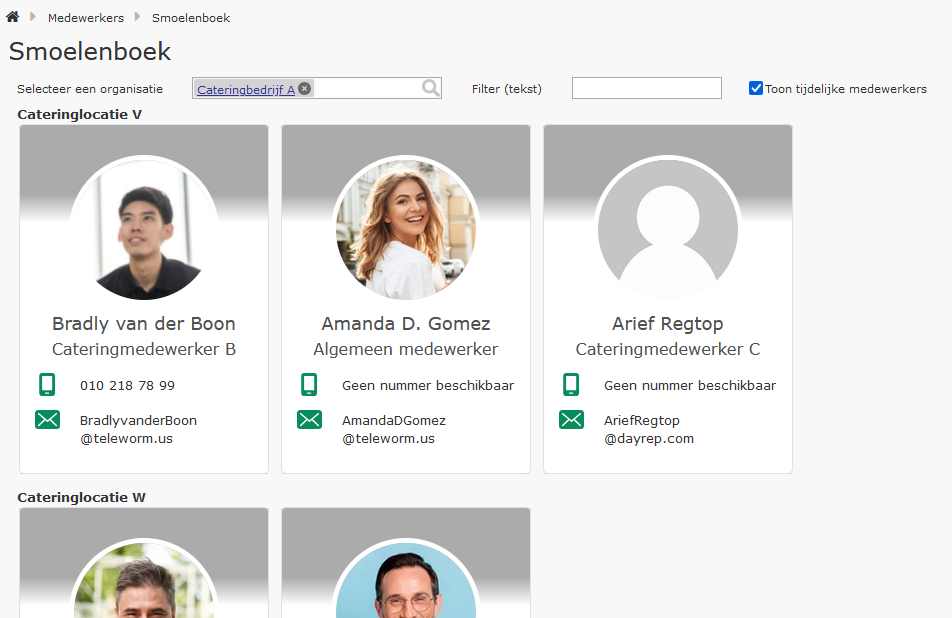The height and width of the screenshot is (618, 952).
Task: Click email icon on Bradly van der Boon's card
Action: 47,420
